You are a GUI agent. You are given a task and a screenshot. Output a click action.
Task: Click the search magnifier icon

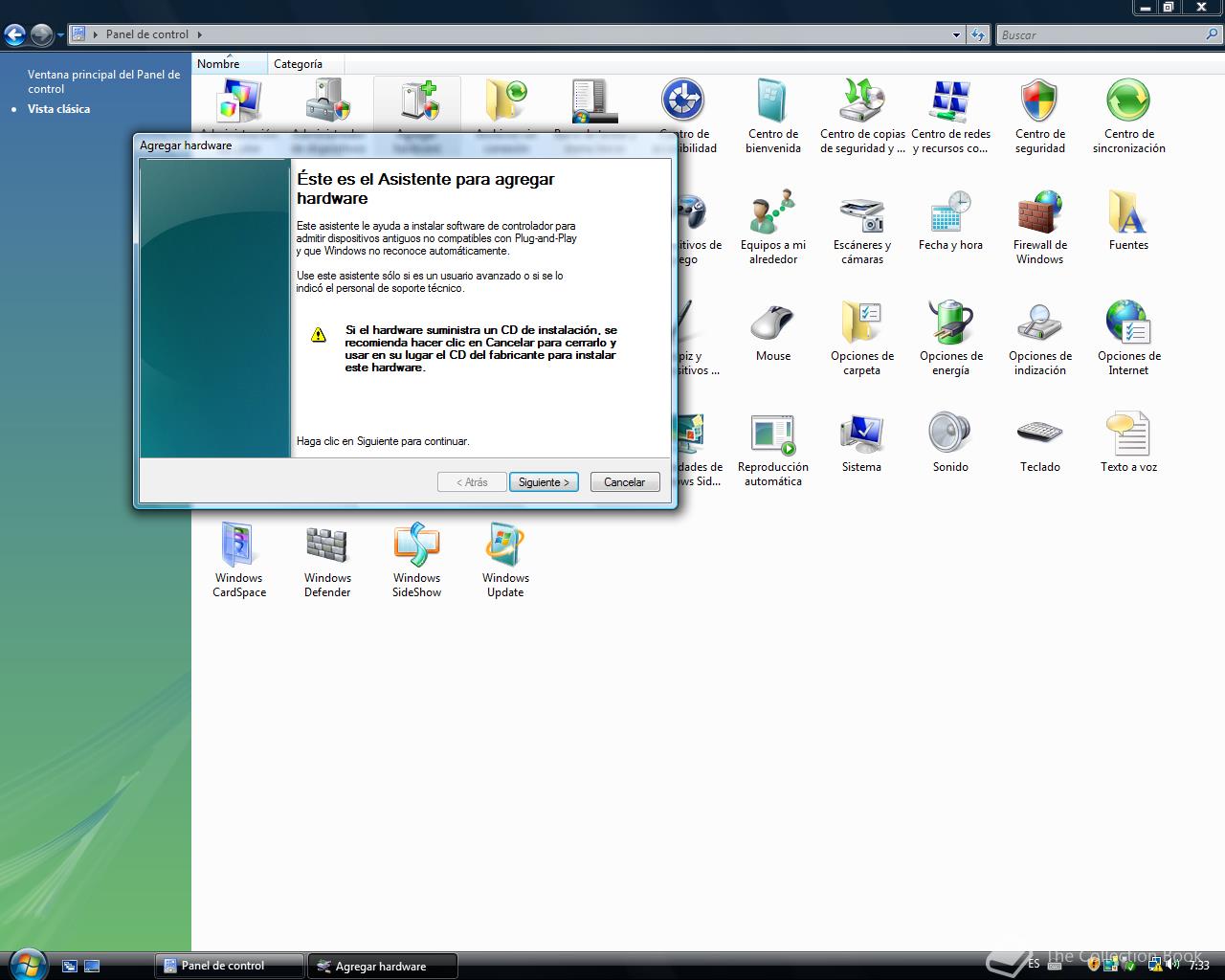(1213, 35)
